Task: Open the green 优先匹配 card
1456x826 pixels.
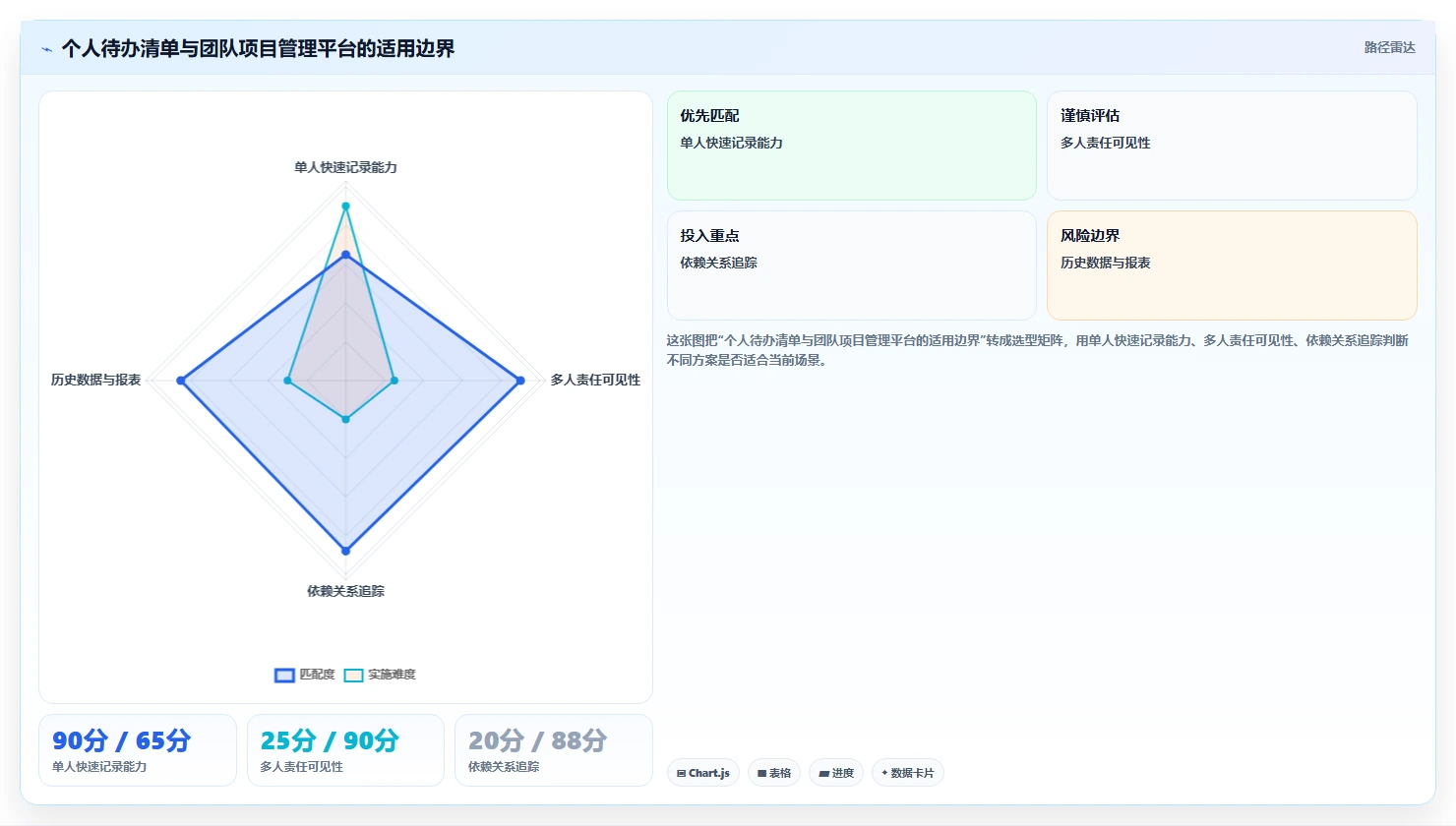Action: pyautogui.click(x=852, y=146)
